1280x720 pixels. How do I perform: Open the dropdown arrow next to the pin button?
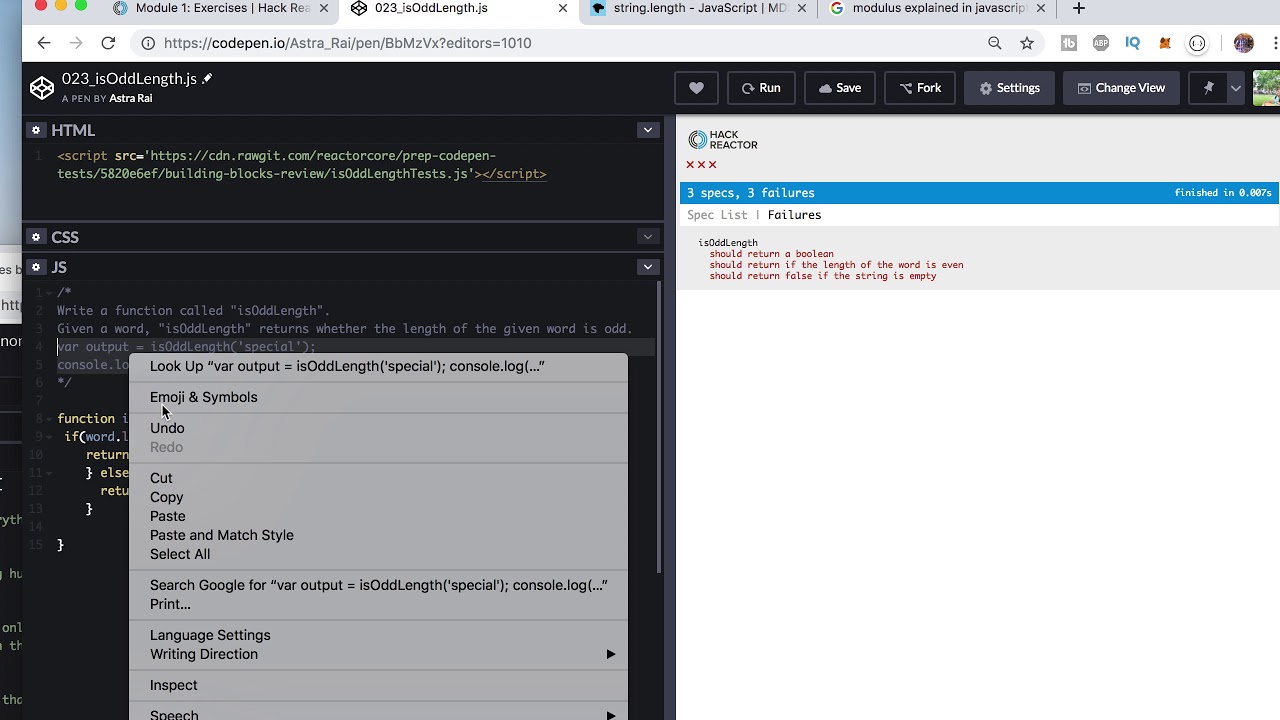pyautogui.click(x=1236, y=88)
